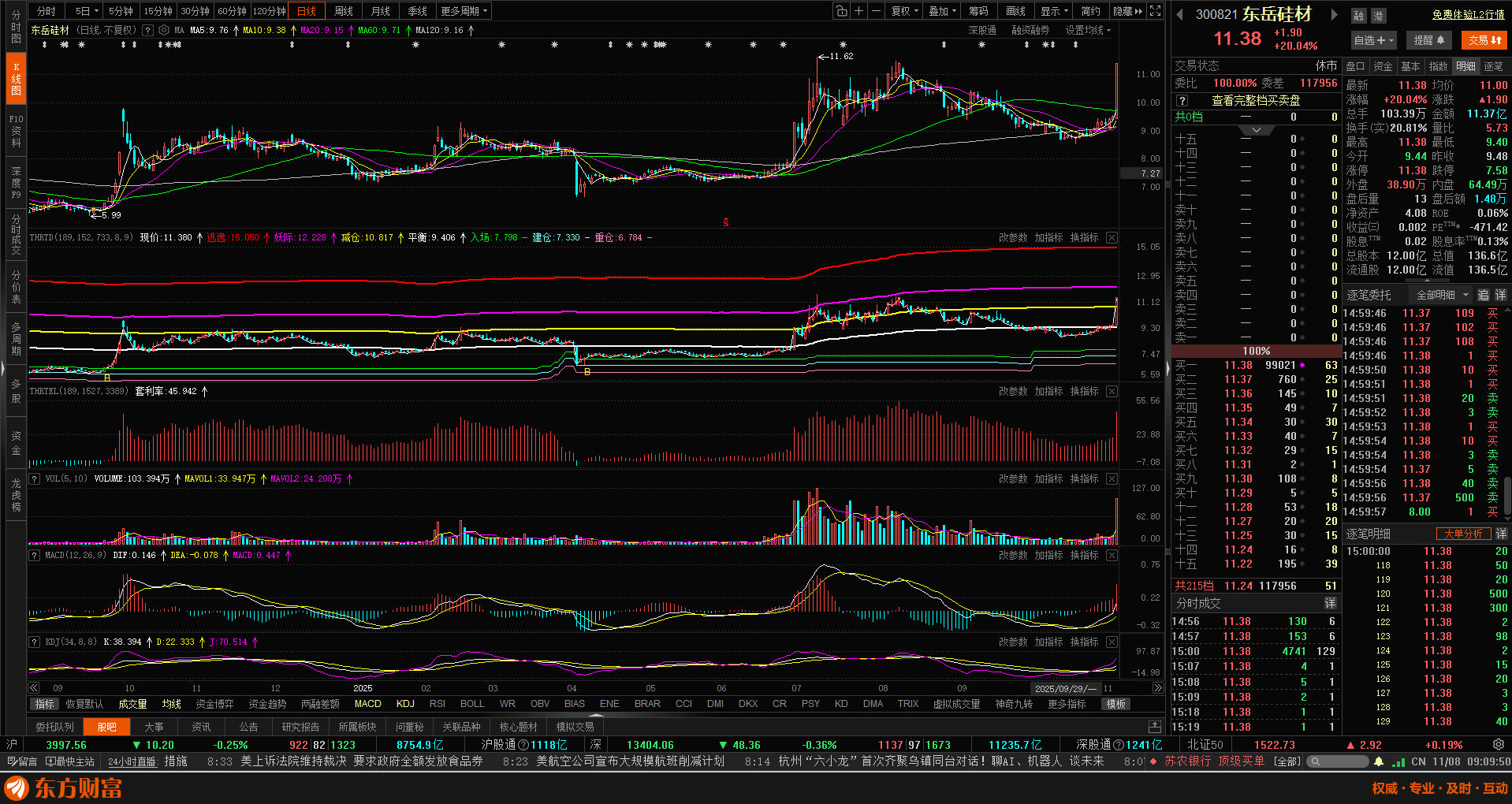Open the MA help question-mark icon

(x=147, y=30)
